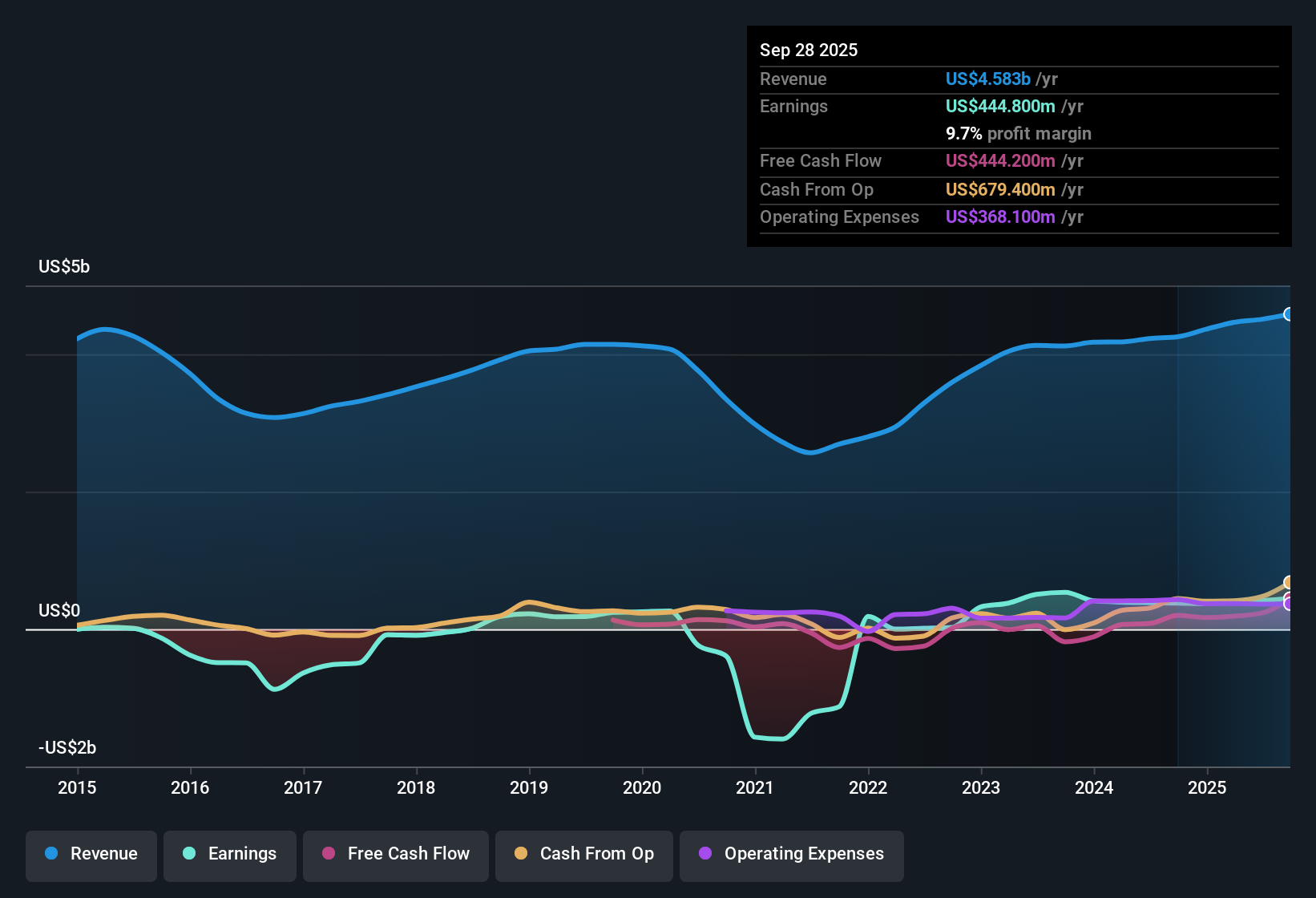Expand details for the Free Cash Flow legend

(395, 854)
